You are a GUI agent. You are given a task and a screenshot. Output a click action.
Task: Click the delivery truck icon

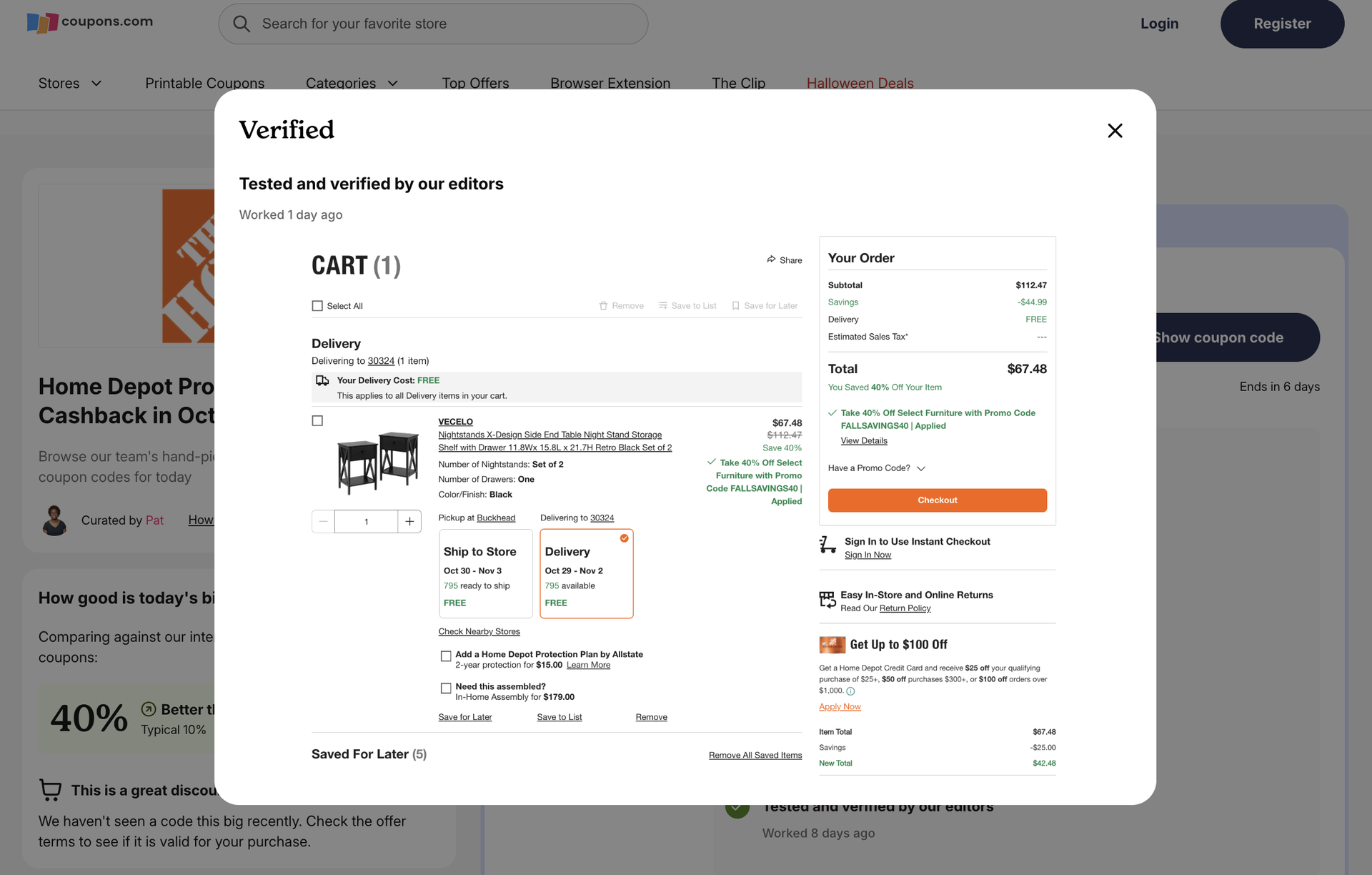tap(322, 381)
